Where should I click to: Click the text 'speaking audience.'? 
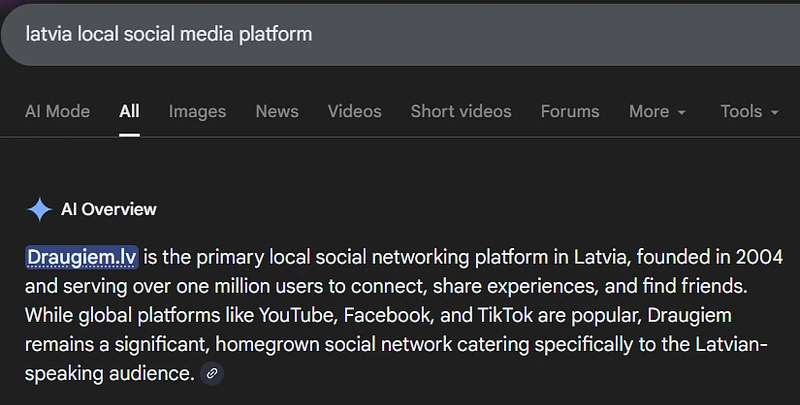click(110, 373)
